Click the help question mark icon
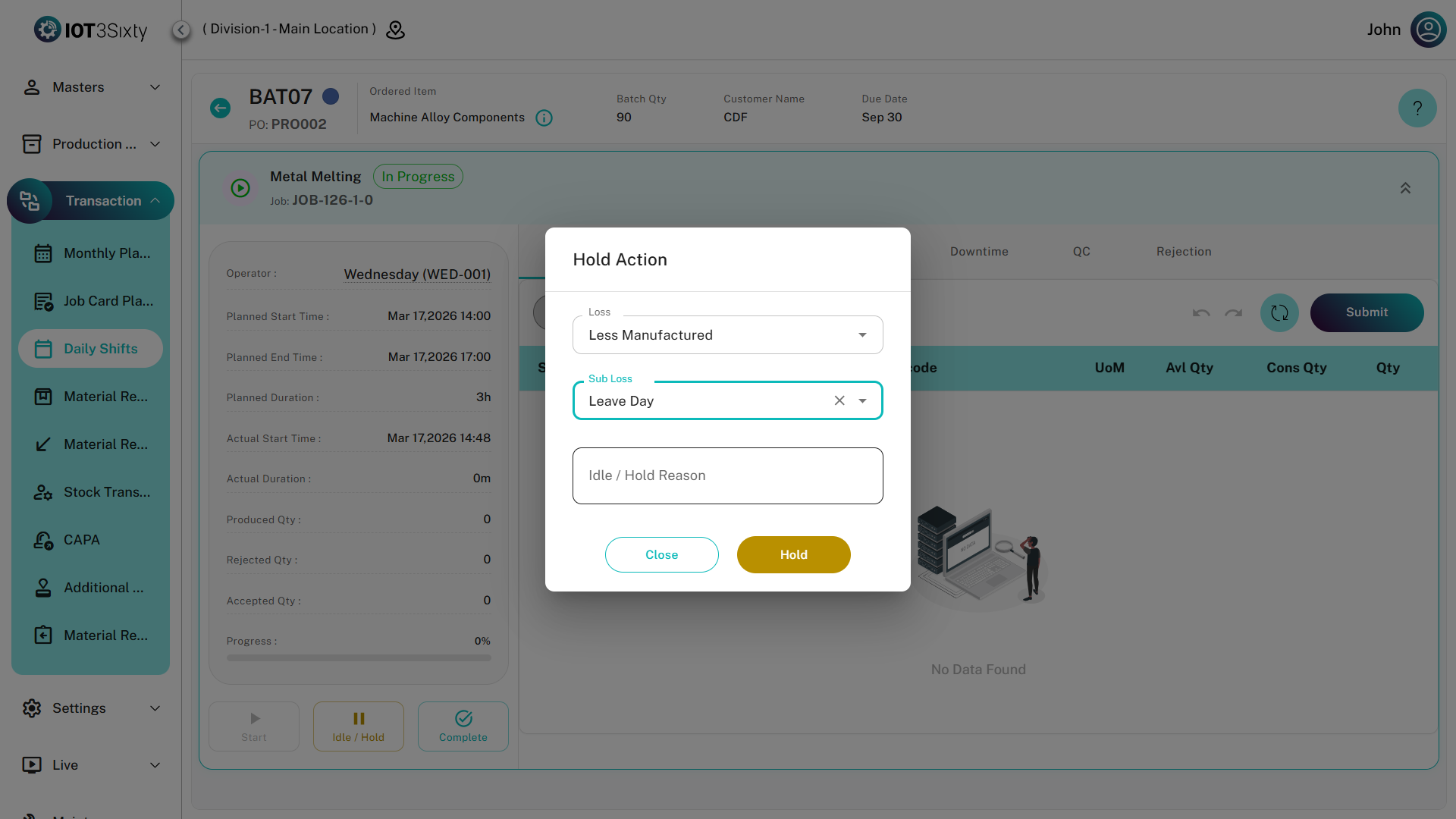1456x819 pixels. tap(1417, 108)
